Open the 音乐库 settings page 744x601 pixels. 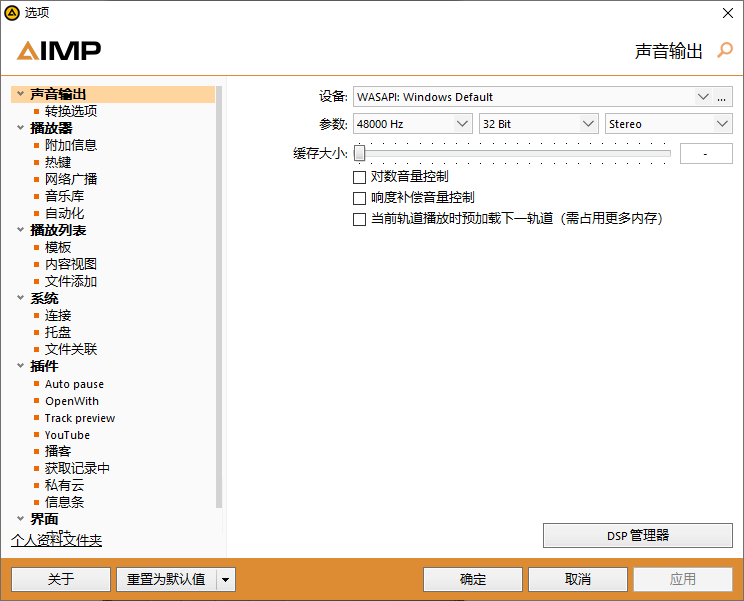pyautogui.click(x=64, y=196)
